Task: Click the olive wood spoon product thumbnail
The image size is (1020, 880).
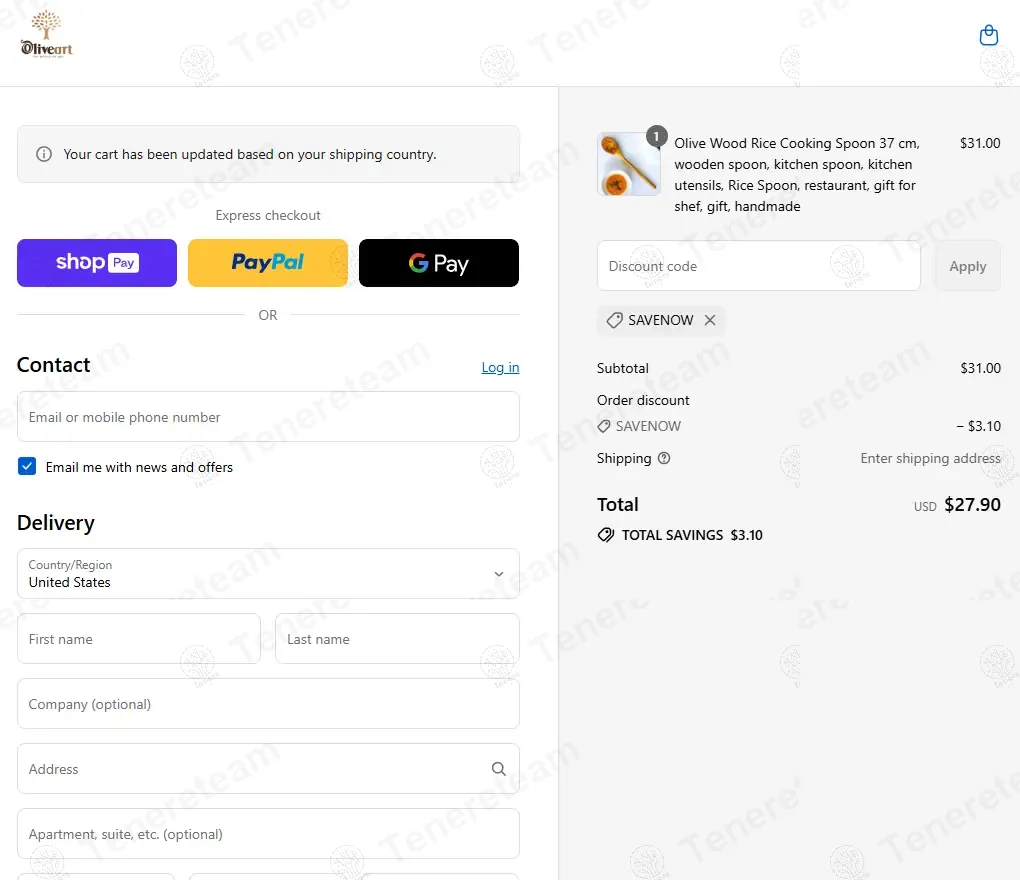Action: click(629, 164)
